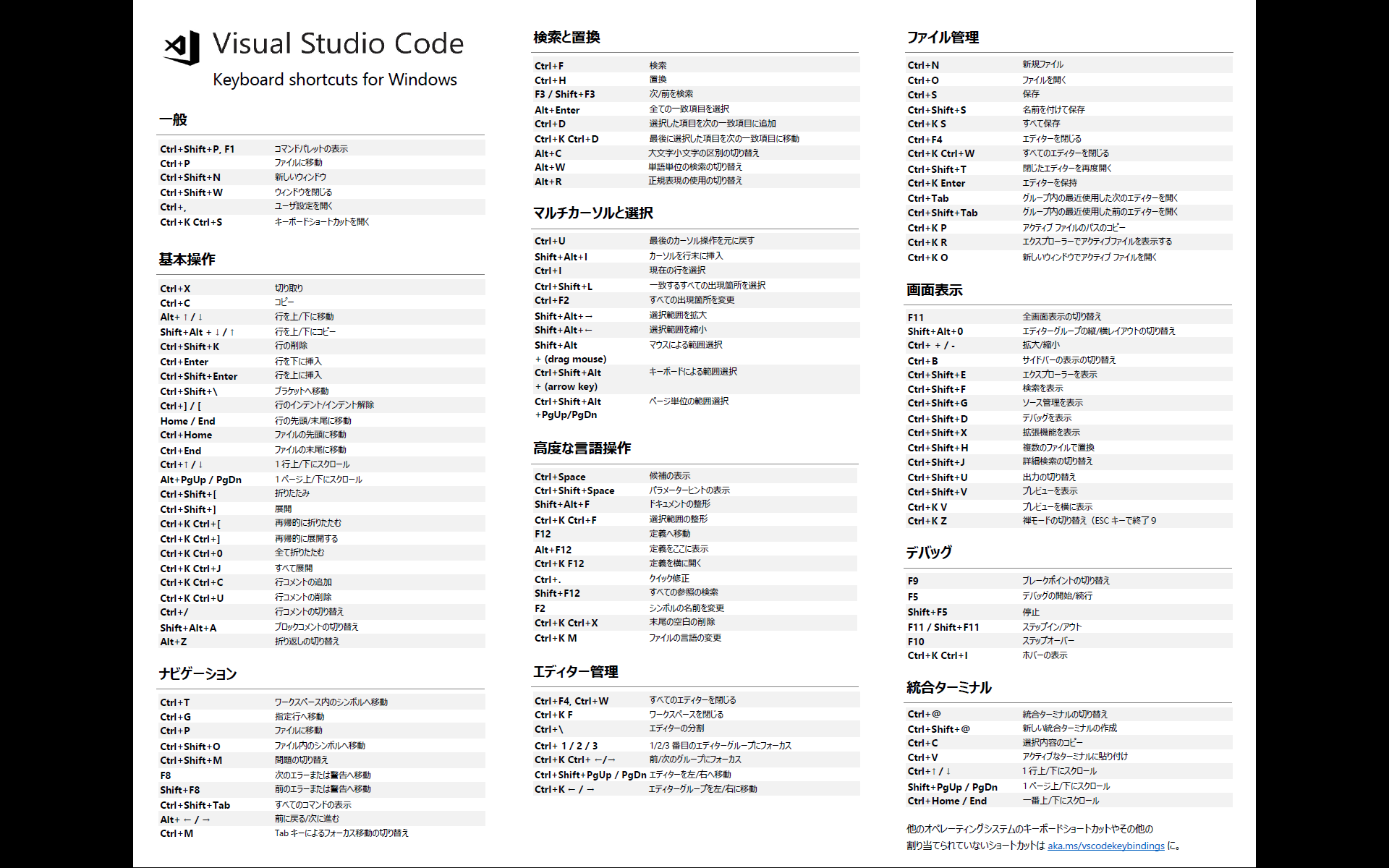Click the 'Ctrl+F2' shortcut text
The image size is (1389, 868).
552,300
